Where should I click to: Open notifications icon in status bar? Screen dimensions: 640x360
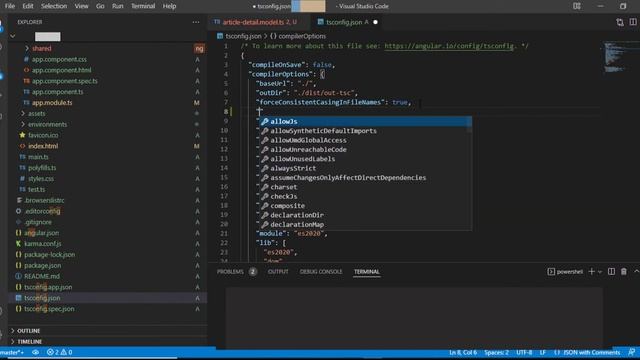pos(631,352)
